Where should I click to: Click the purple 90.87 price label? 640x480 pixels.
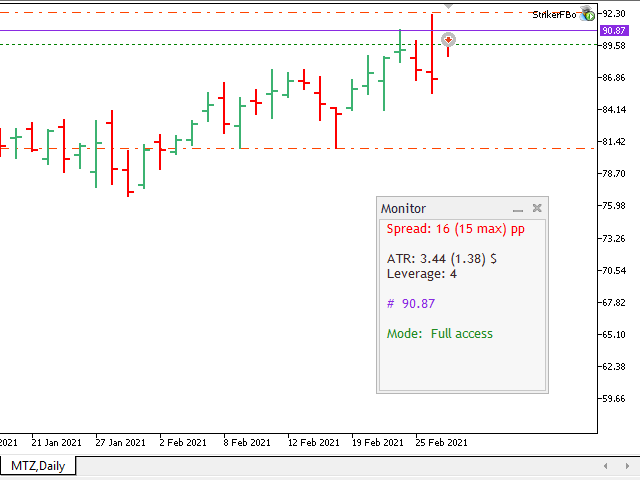tap(614, 31)
